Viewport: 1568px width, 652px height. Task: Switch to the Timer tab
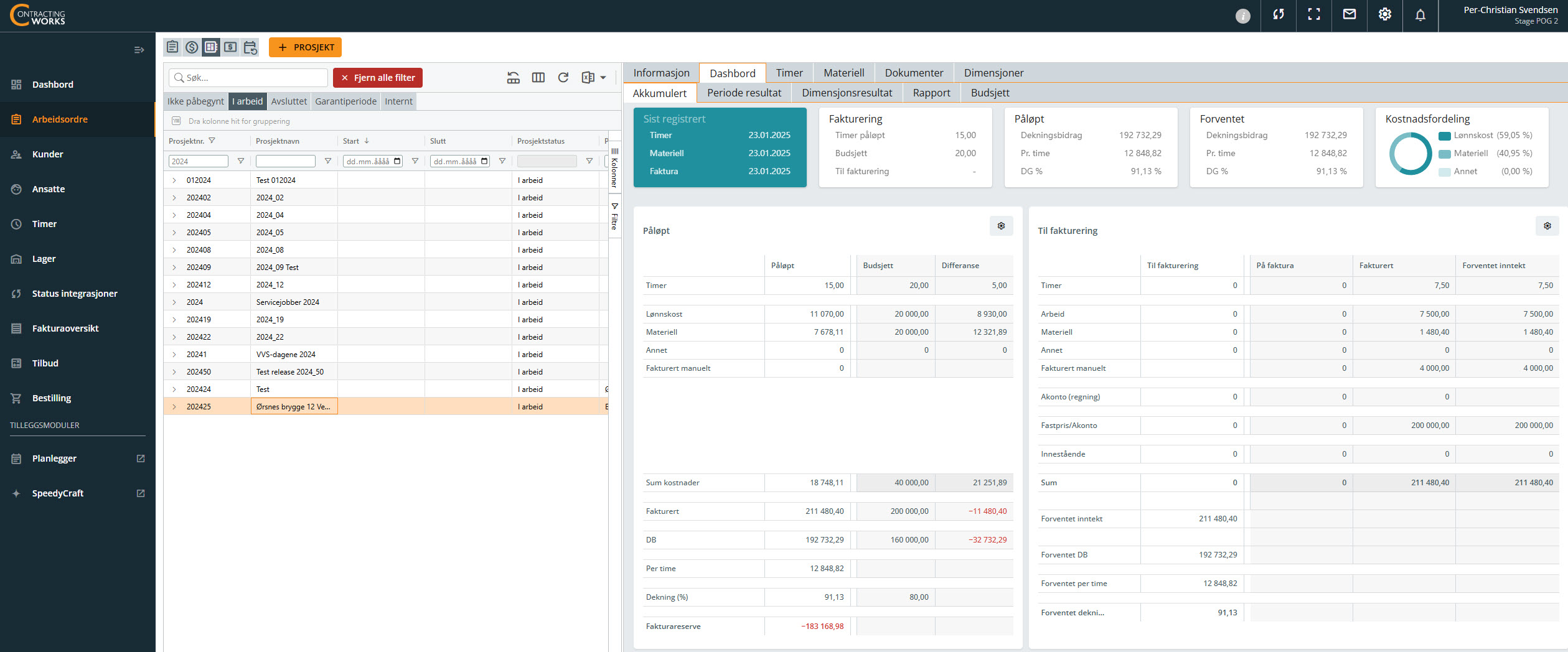789,73
